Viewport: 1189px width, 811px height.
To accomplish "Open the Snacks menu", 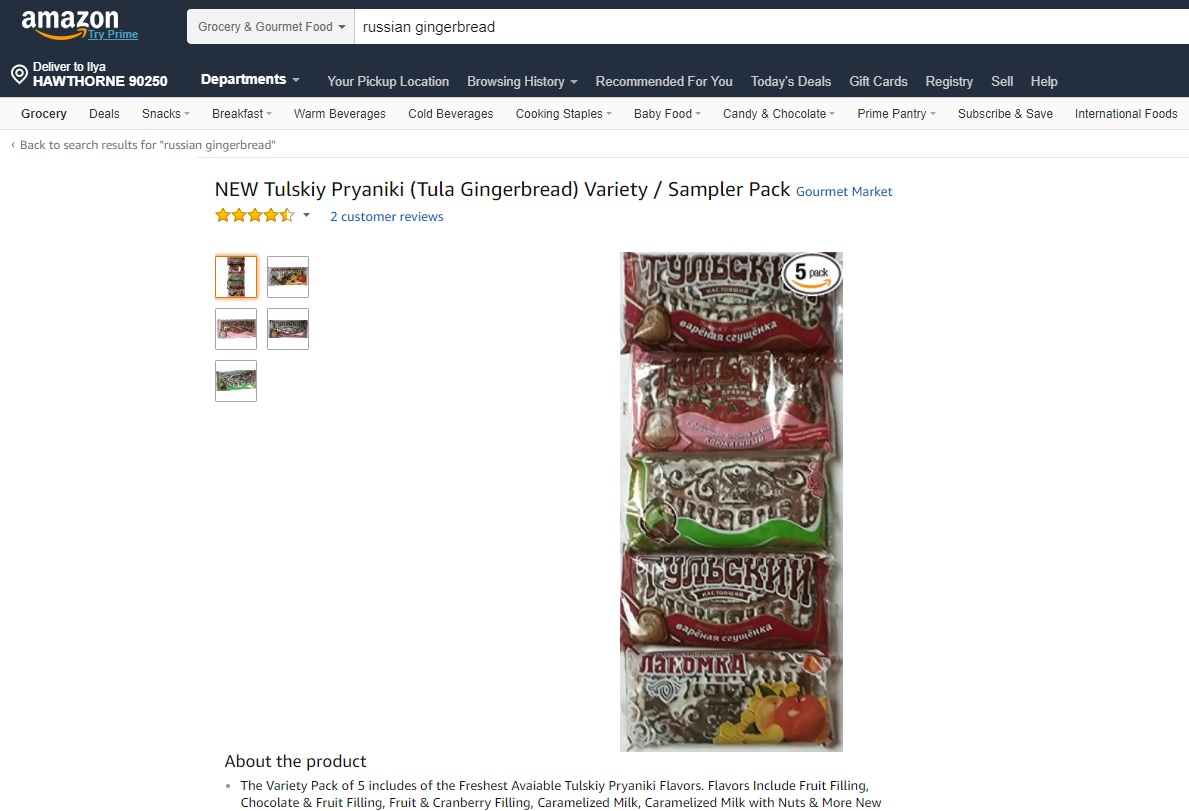I will (165, 114).
